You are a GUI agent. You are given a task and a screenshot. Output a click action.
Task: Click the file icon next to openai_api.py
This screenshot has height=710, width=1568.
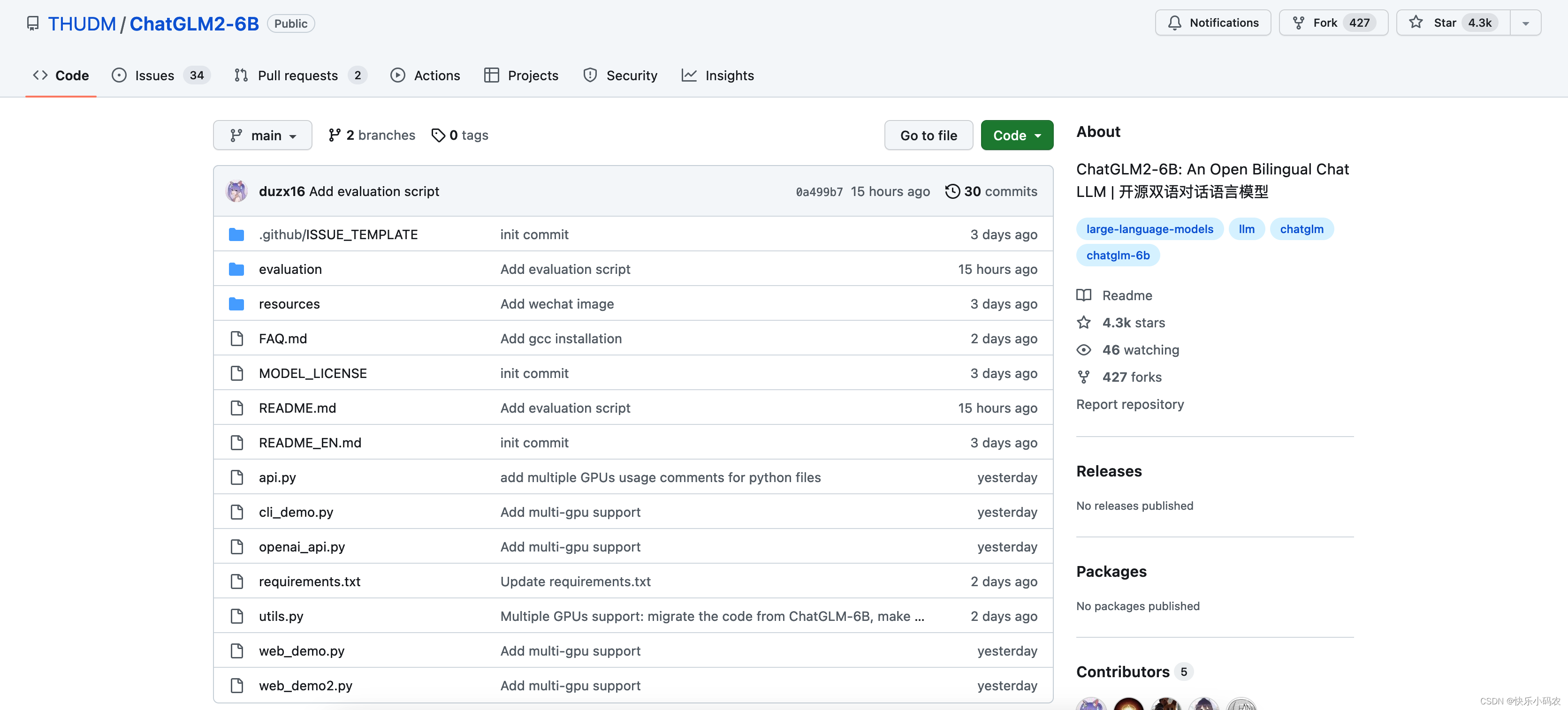point(237,547)
